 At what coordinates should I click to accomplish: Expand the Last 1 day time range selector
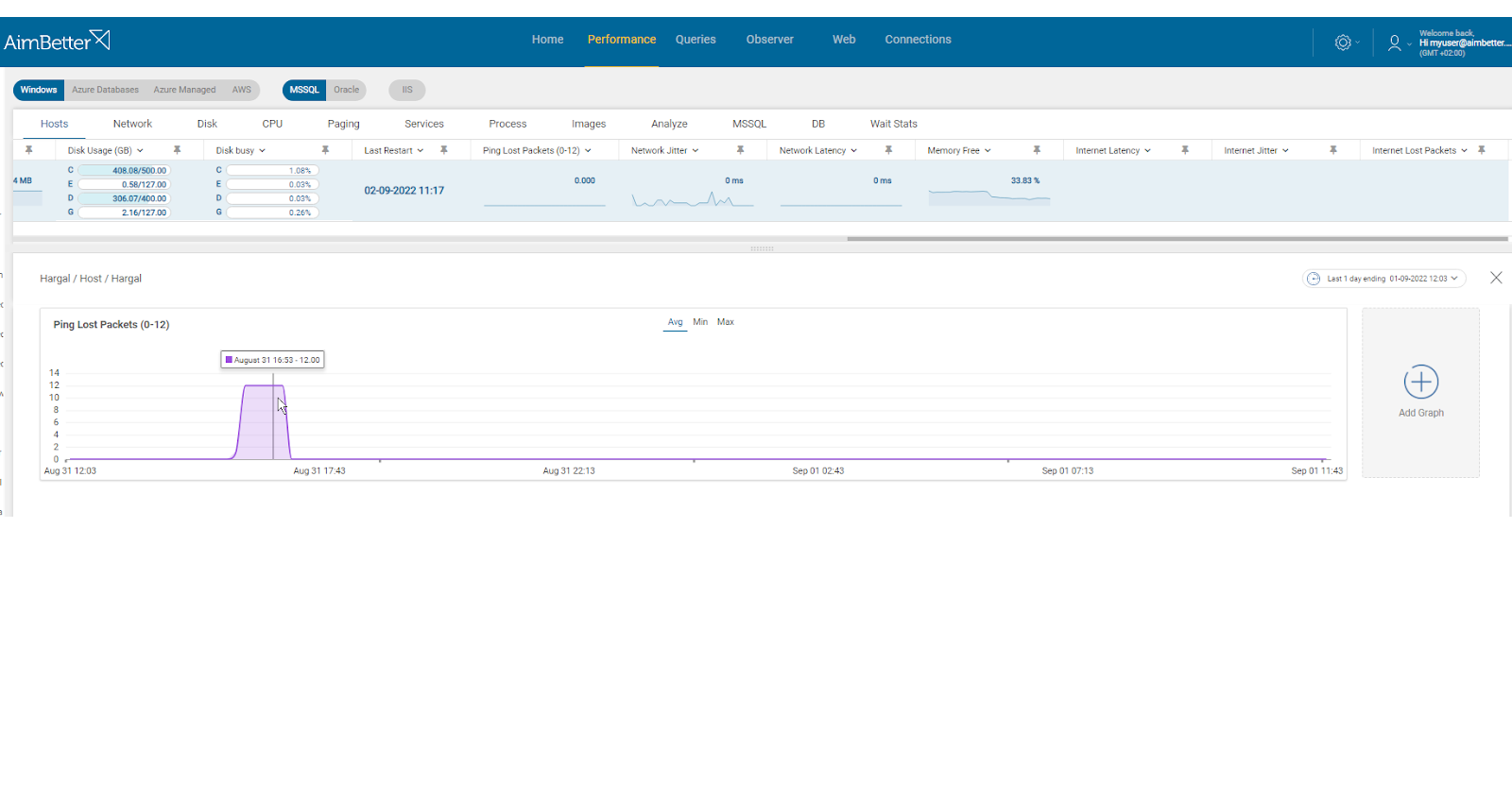[1384, 279]
